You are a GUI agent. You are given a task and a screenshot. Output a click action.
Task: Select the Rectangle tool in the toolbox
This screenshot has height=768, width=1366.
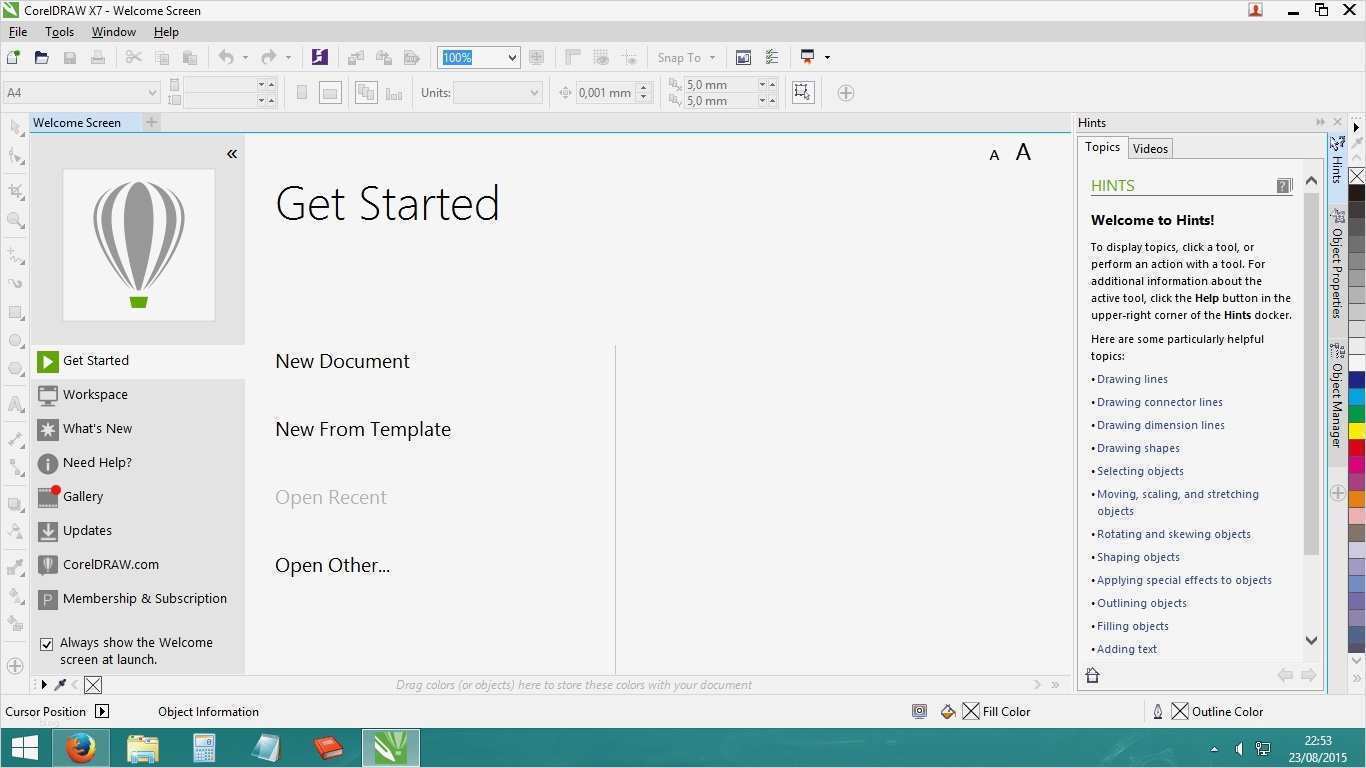(16, 313)
